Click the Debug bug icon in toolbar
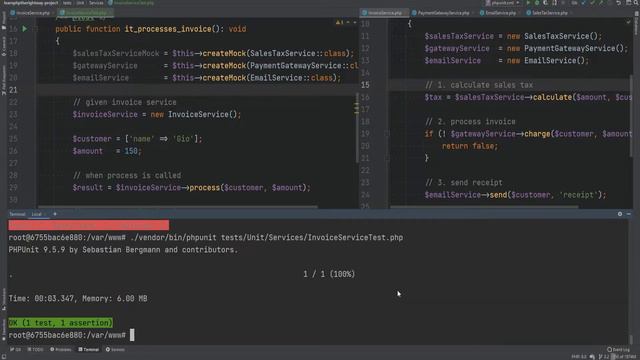The height and width of the screenshot is (360, 640). point(537,3)
